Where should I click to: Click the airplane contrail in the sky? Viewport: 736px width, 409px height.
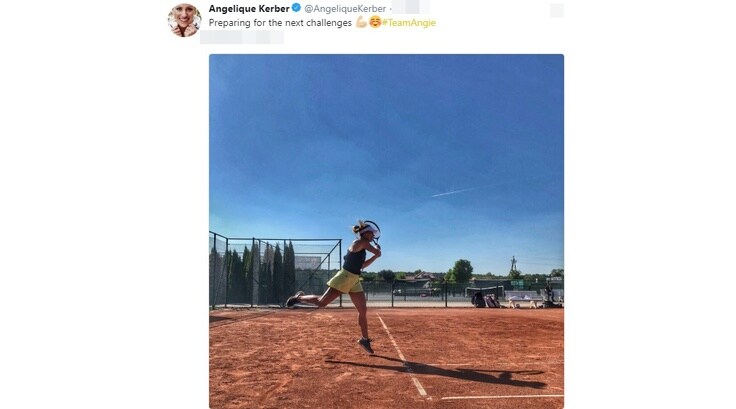(x=458, y=191)
